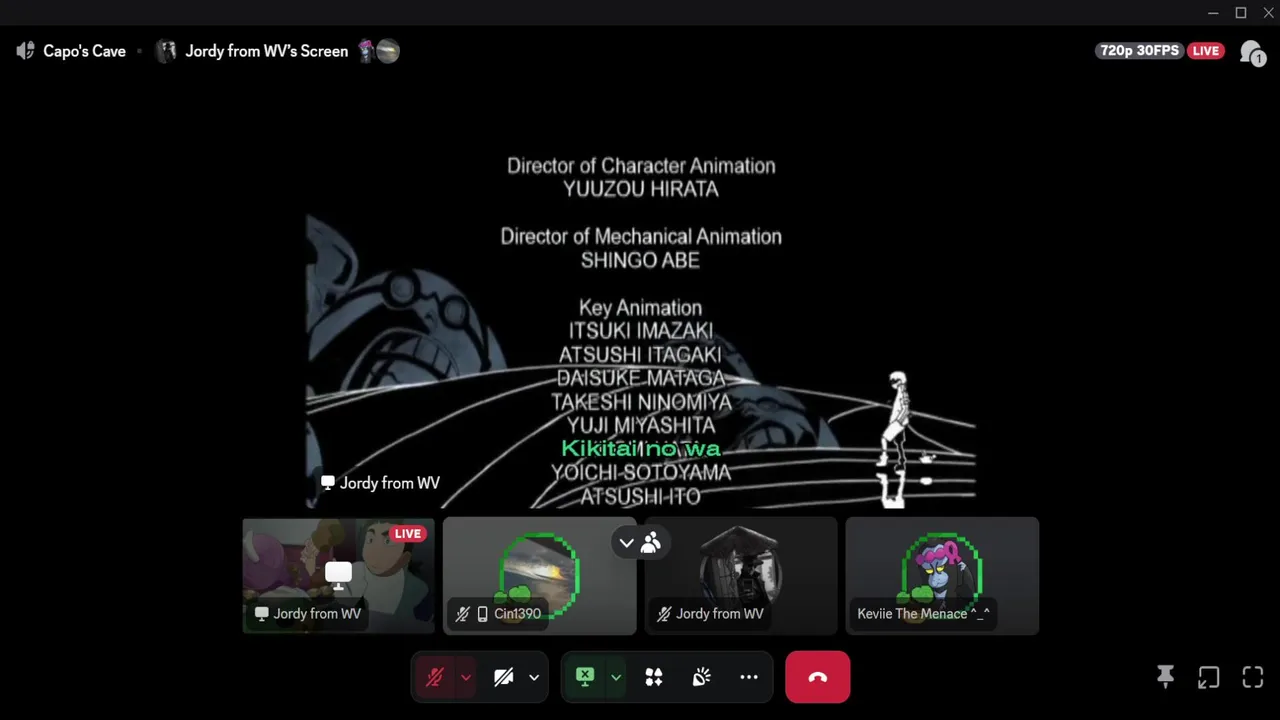
Task: Disconnect from the call with red button
Action: [818, 677]
